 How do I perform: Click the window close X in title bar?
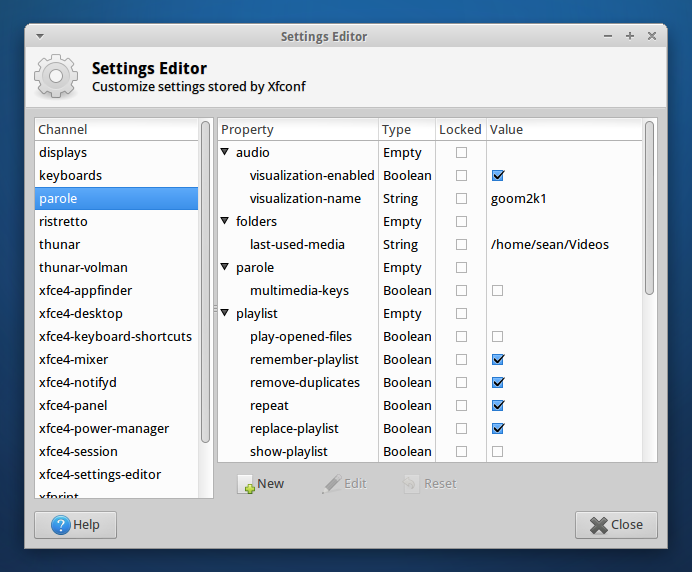pyautogui.click(x=652, y=36)
